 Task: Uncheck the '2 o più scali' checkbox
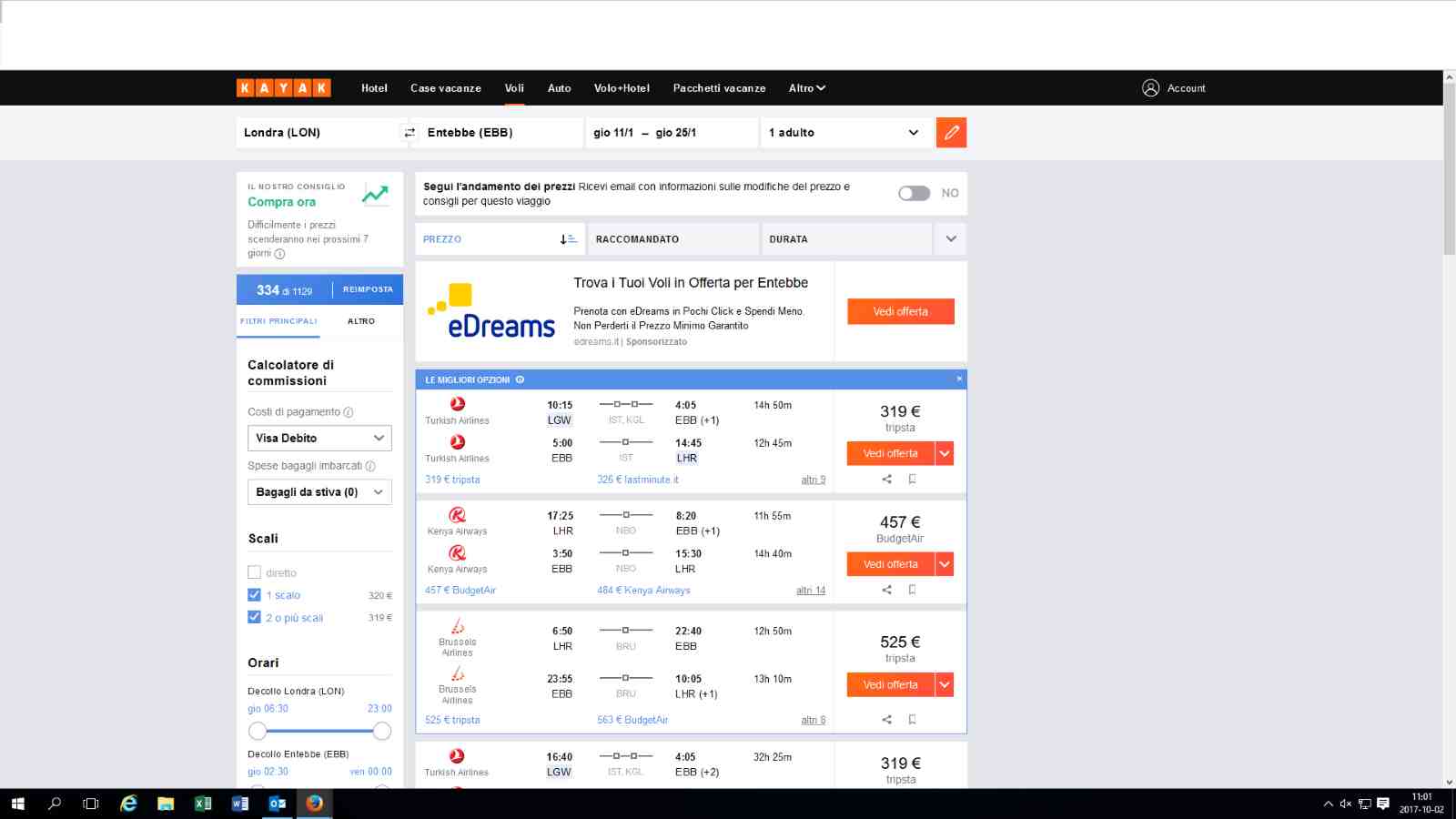[254, 617]
